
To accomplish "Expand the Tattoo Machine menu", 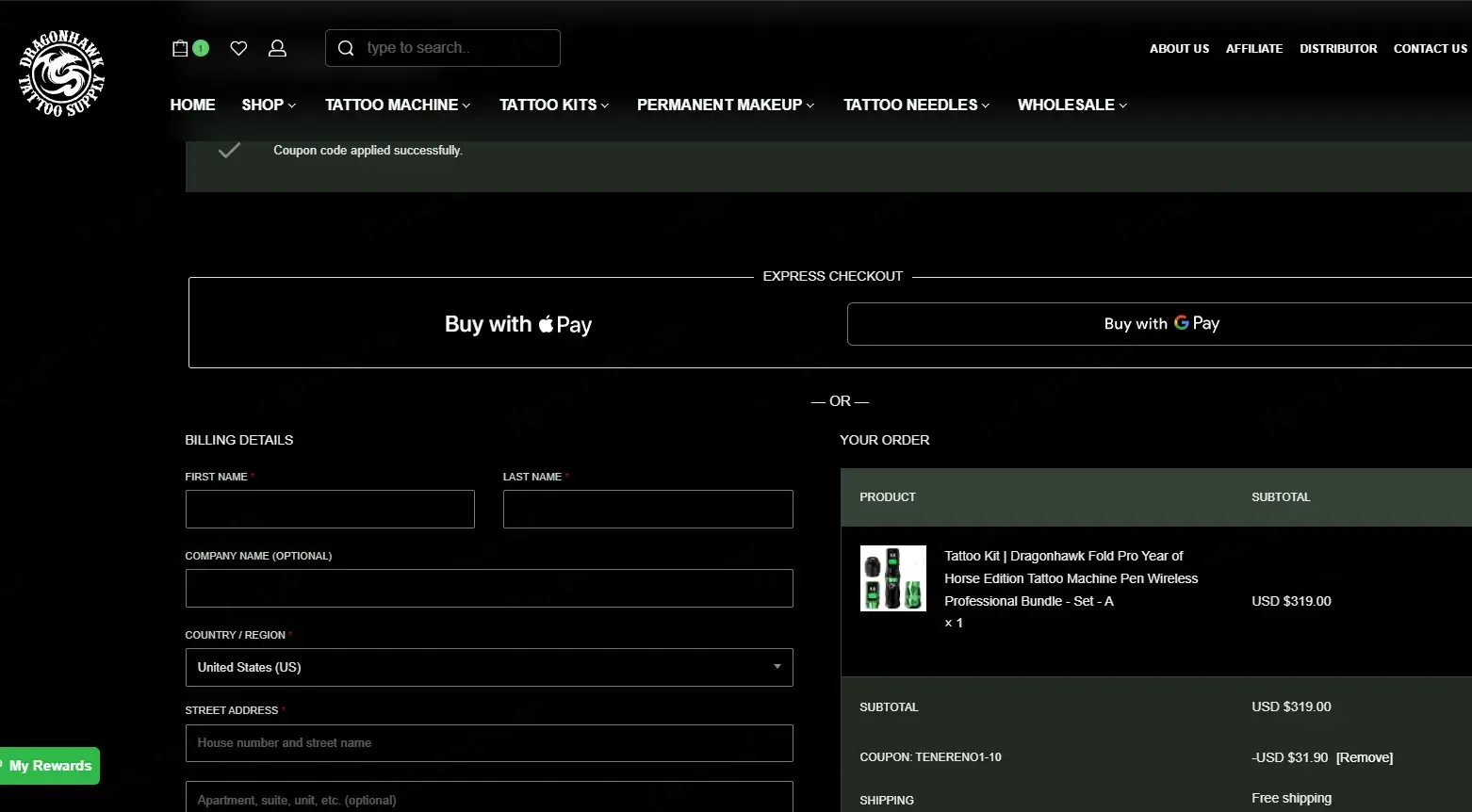I will [x=398, y=105].
